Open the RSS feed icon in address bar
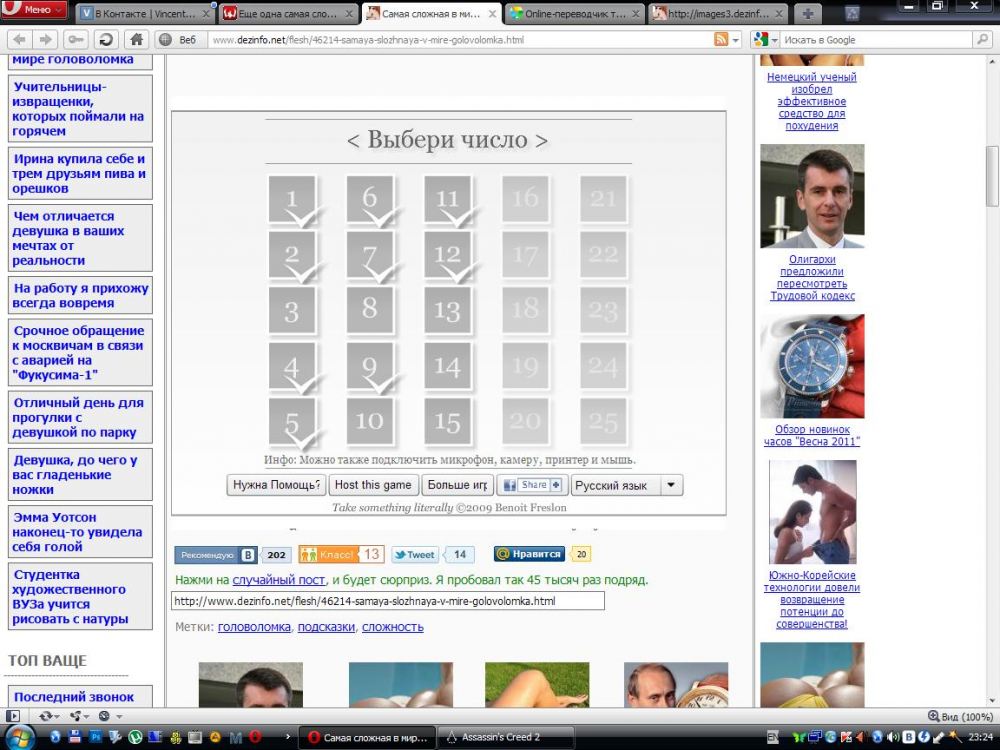1000x750 pixels. 720,40
